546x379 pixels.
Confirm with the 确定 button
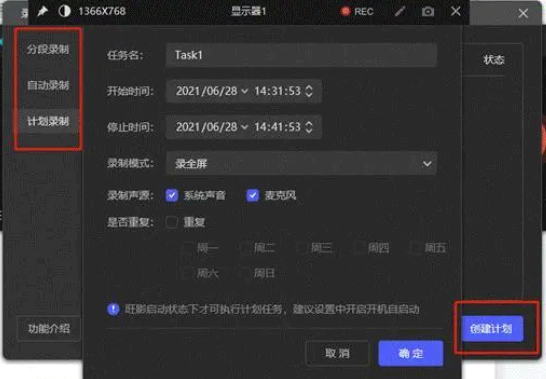(x=411, y=353)
